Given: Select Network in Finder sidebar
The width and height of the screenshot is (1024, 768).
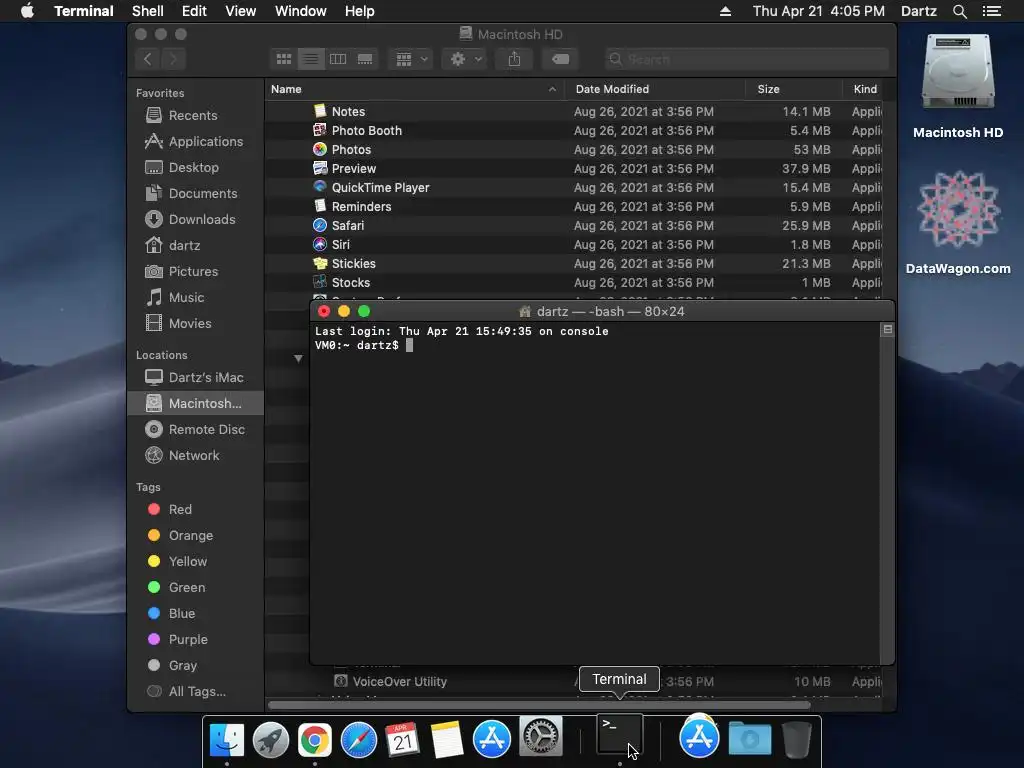Looking at the screenshot, I should click(194, 456).
